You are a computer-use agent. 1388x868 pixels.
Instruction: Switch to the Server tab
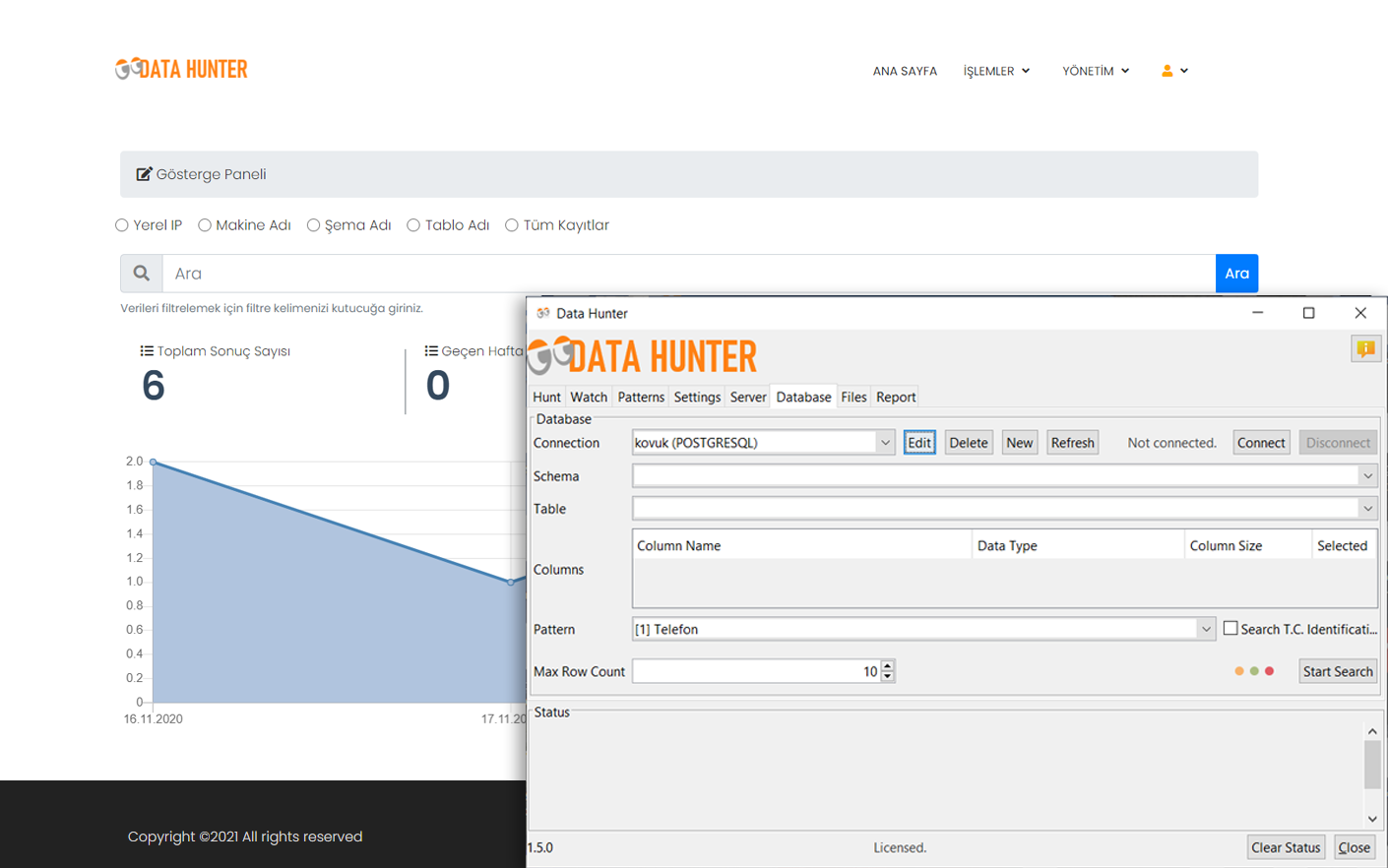pos(748,397)
